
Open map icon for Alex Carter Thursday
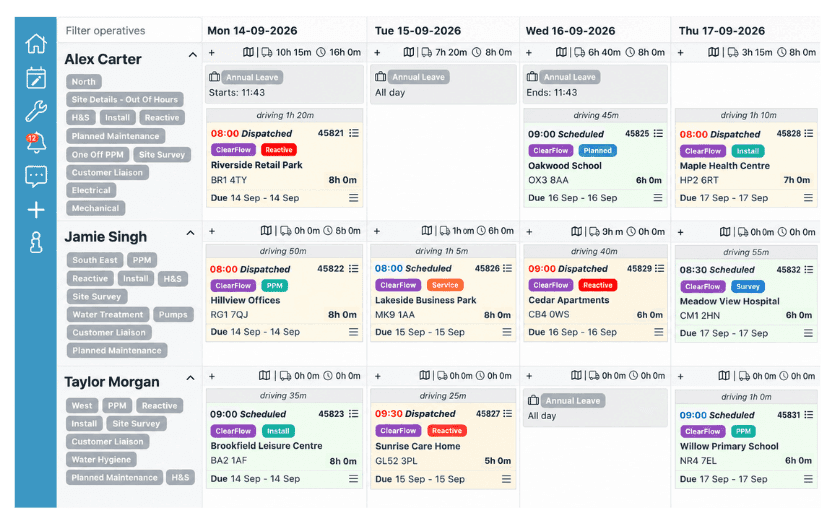714,52
